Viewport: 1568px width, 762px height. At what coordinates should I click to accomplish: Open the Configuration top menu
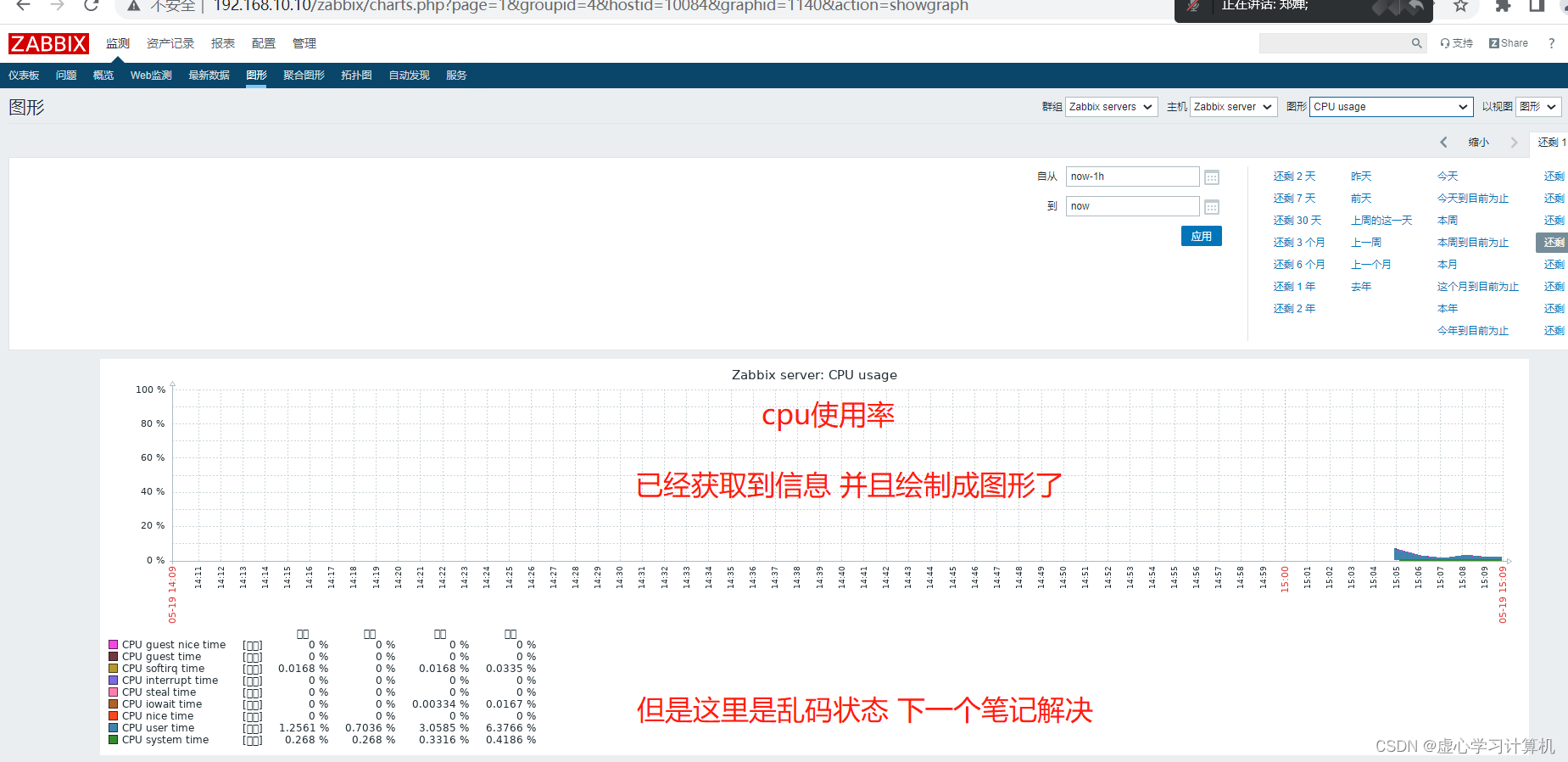(x=264, y=43)
